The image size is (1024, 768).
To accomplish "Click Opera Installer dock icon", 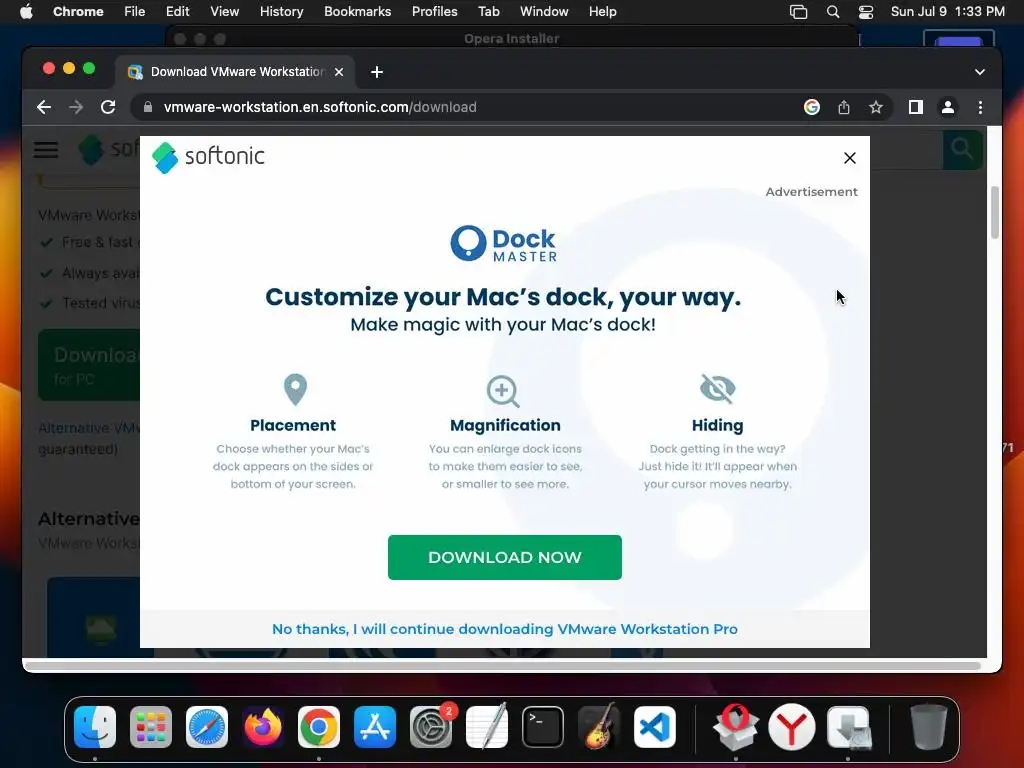I will pos(736,727).
